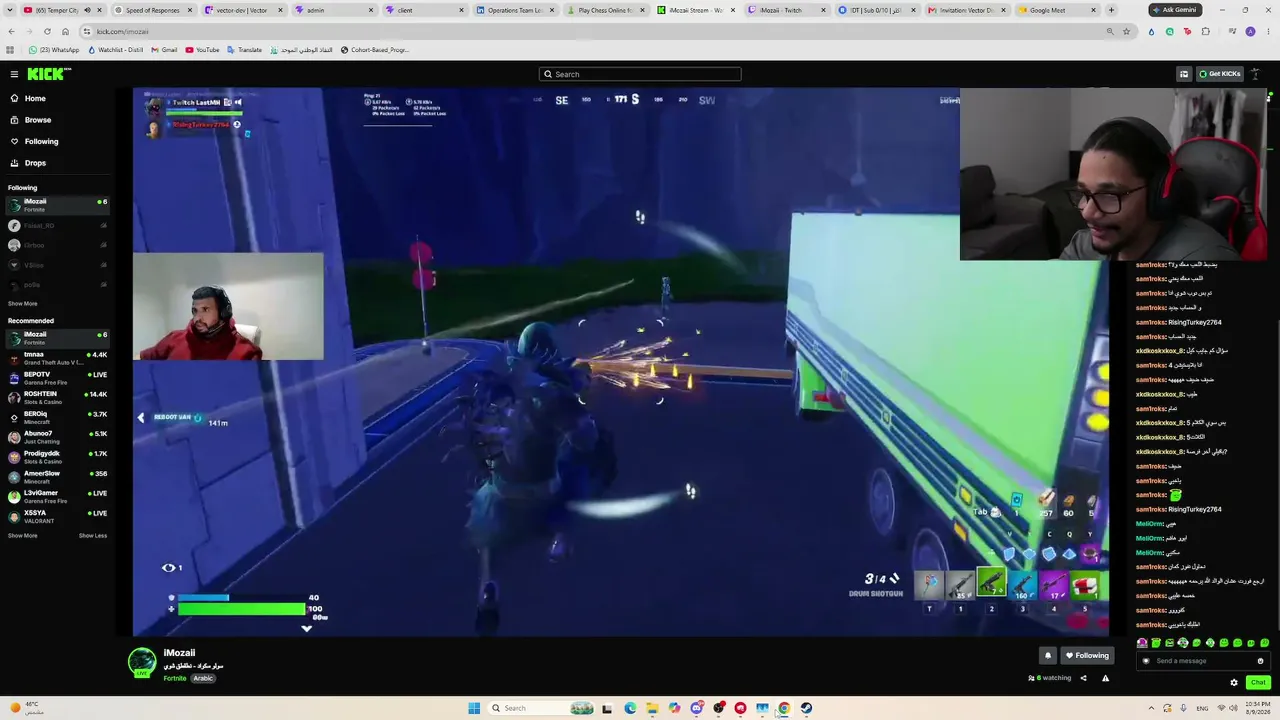Image resolution: width=1280 pixels, height=720 pixels.
Task: Open ROSHTEIN Slots & Casino channel
Action: [x=58, y=397]
